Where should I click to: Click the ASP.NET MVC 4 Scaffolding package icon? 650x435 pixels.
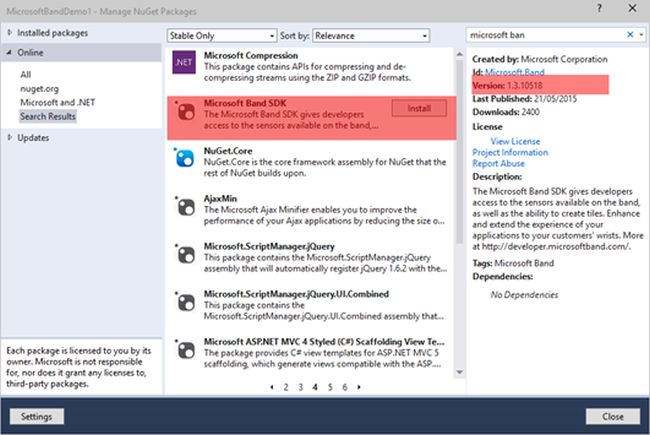click(x=185, y=350)
